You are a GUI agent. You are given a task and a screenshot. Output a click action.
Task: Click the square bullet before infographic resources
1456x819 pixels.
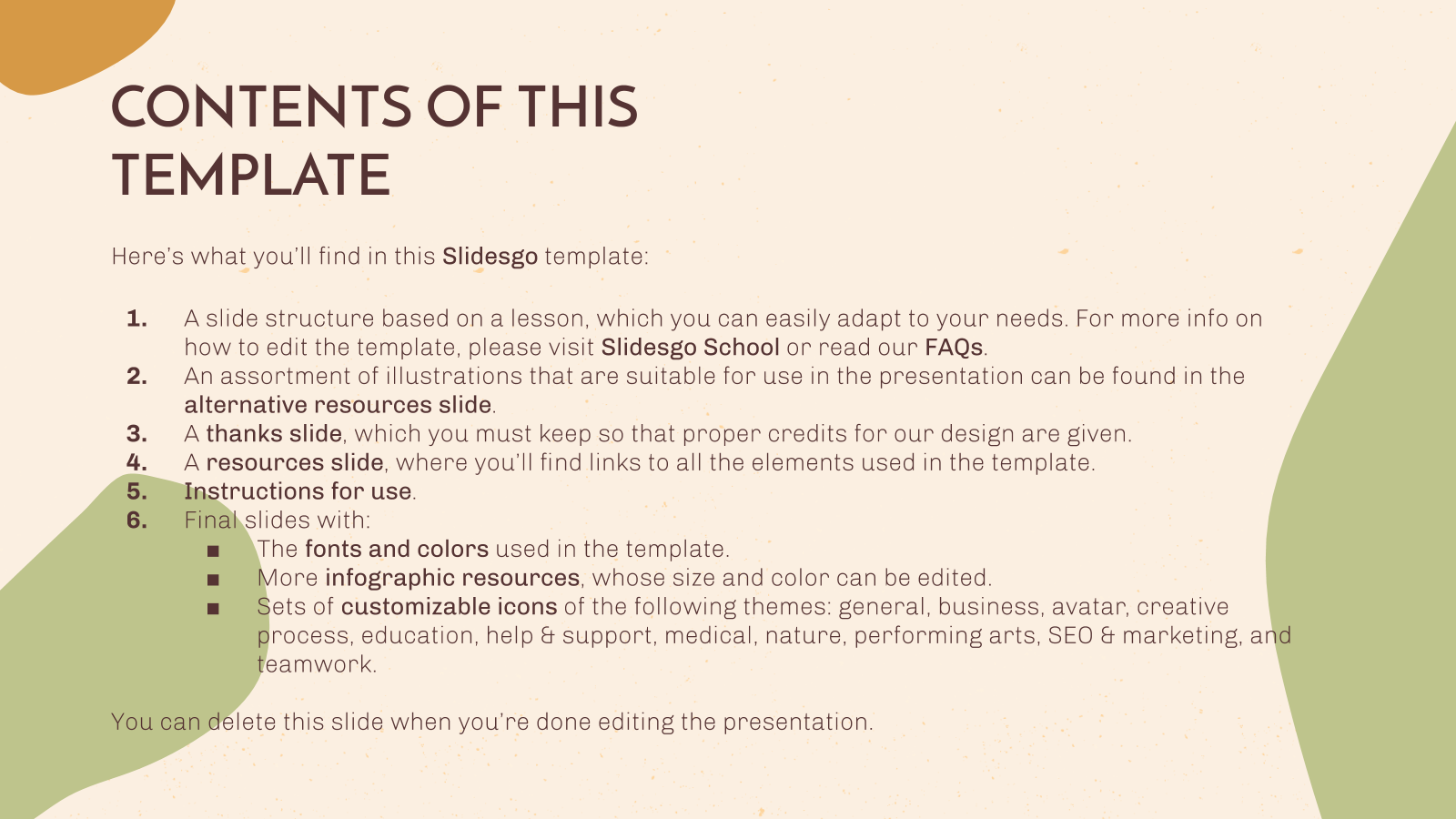(x=213, y=580)
